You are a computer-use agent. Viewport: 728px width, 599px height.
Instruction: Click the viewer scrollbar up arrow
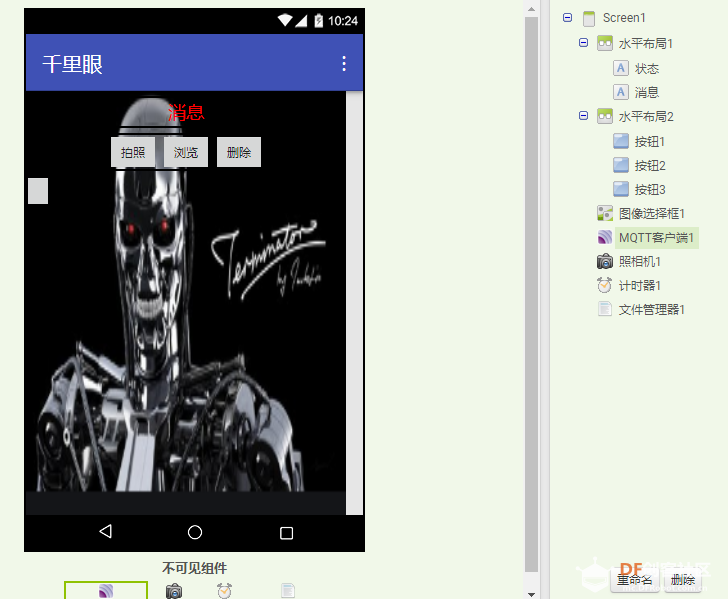pyautogui.click(x=532, y=9)
